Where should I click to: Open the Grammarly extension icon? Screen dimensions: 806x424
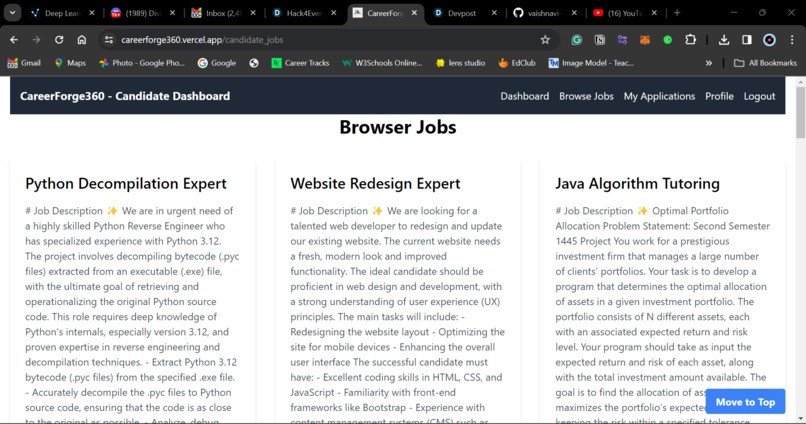(x=577, y=40)
